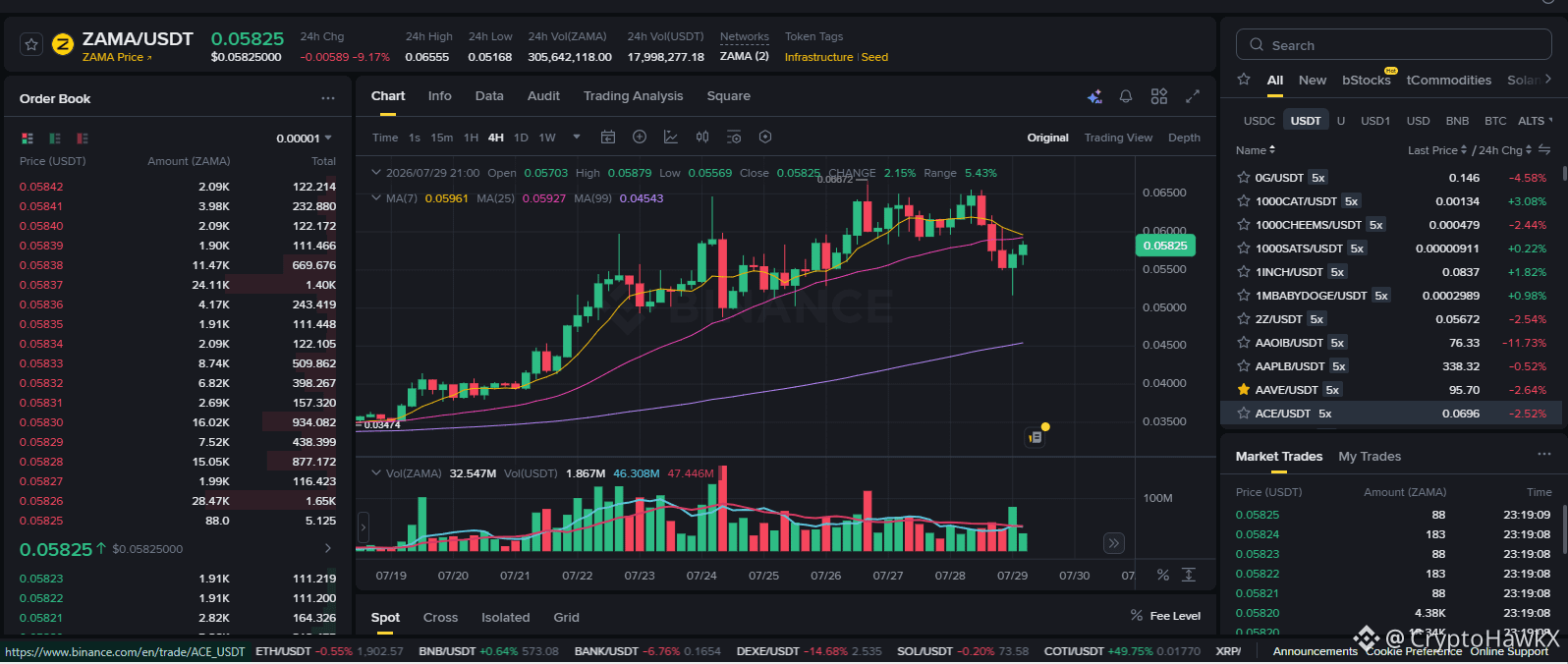Add ZAMA/USDT to favorites via header star
This screenshot has height=664, width=1568.
[x=31, y=44]
